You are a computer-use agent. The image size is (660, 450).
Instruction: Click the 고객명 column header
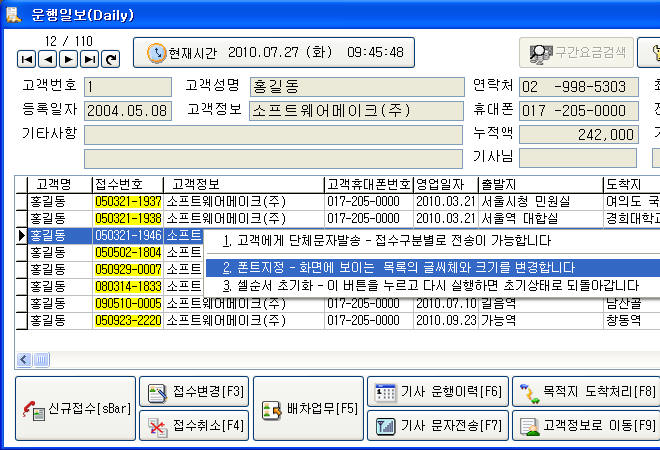pos(59,184)
